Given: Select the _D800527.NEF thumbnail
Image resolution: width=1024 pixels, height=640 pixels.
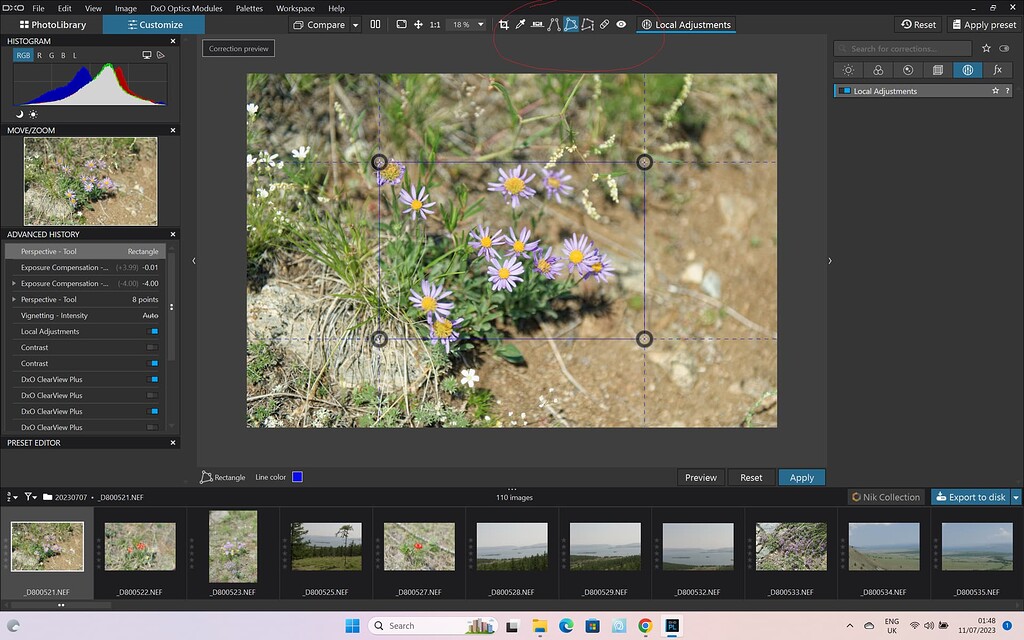Looking at the screenshot, I should point(418,547).
